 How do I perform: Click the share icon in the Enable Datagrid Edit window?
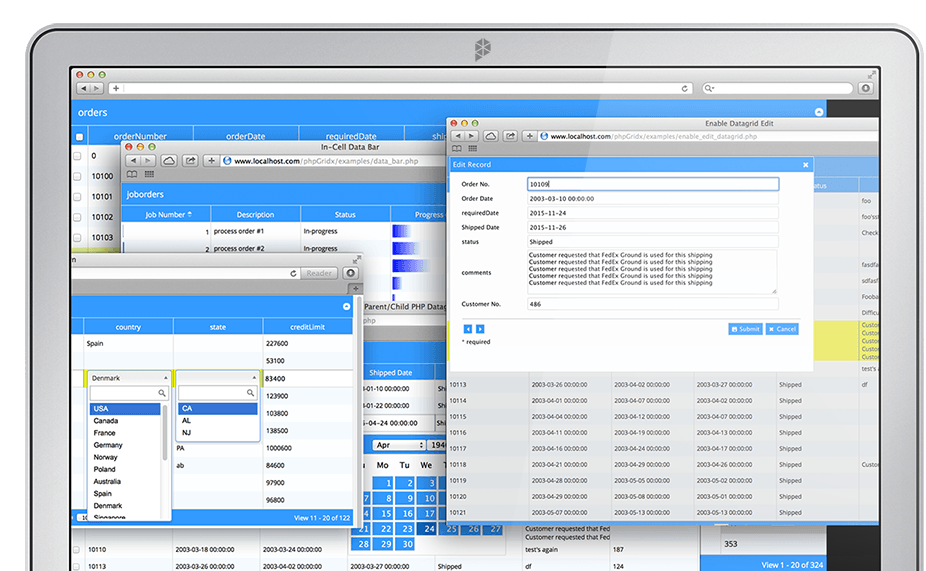click(x=510, y=136)
